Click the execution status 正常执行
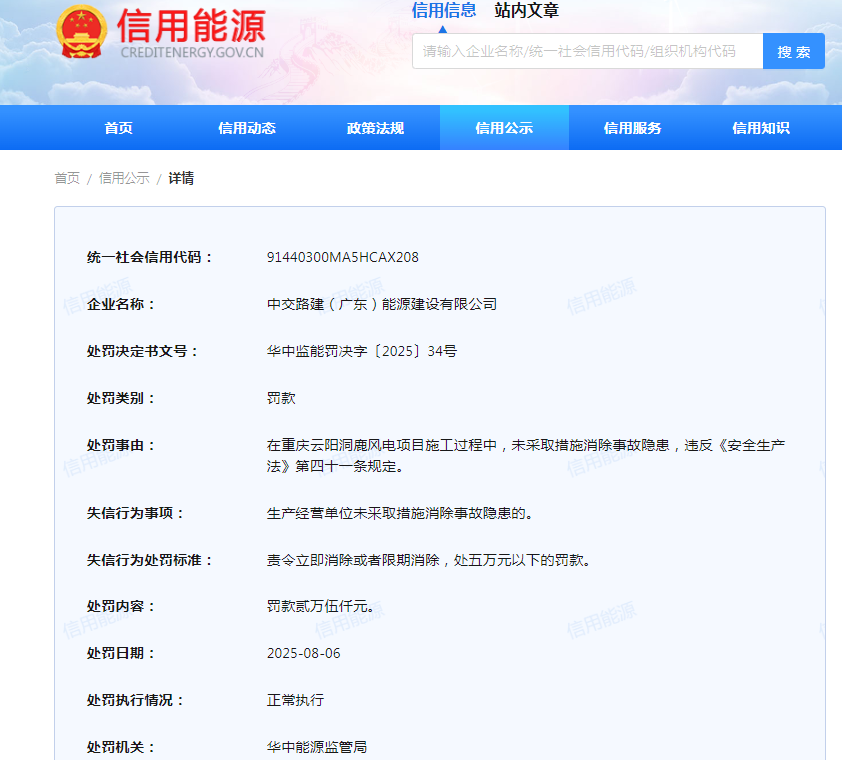Viewport: 842px width, 760px height. [295, 700]
